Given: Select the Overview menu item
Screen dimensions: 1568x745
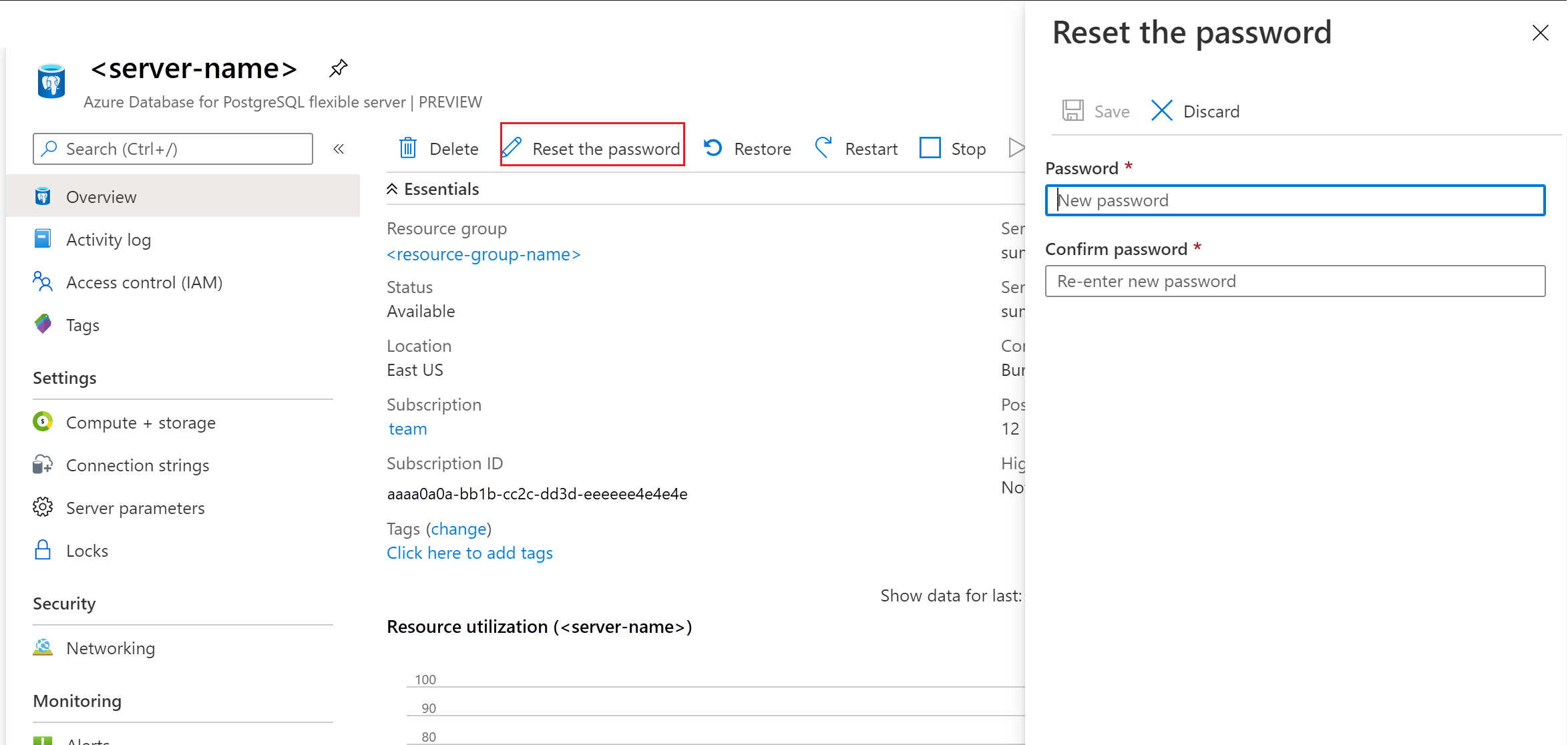Looking at the screenshot, I should [x=100, y=197].
